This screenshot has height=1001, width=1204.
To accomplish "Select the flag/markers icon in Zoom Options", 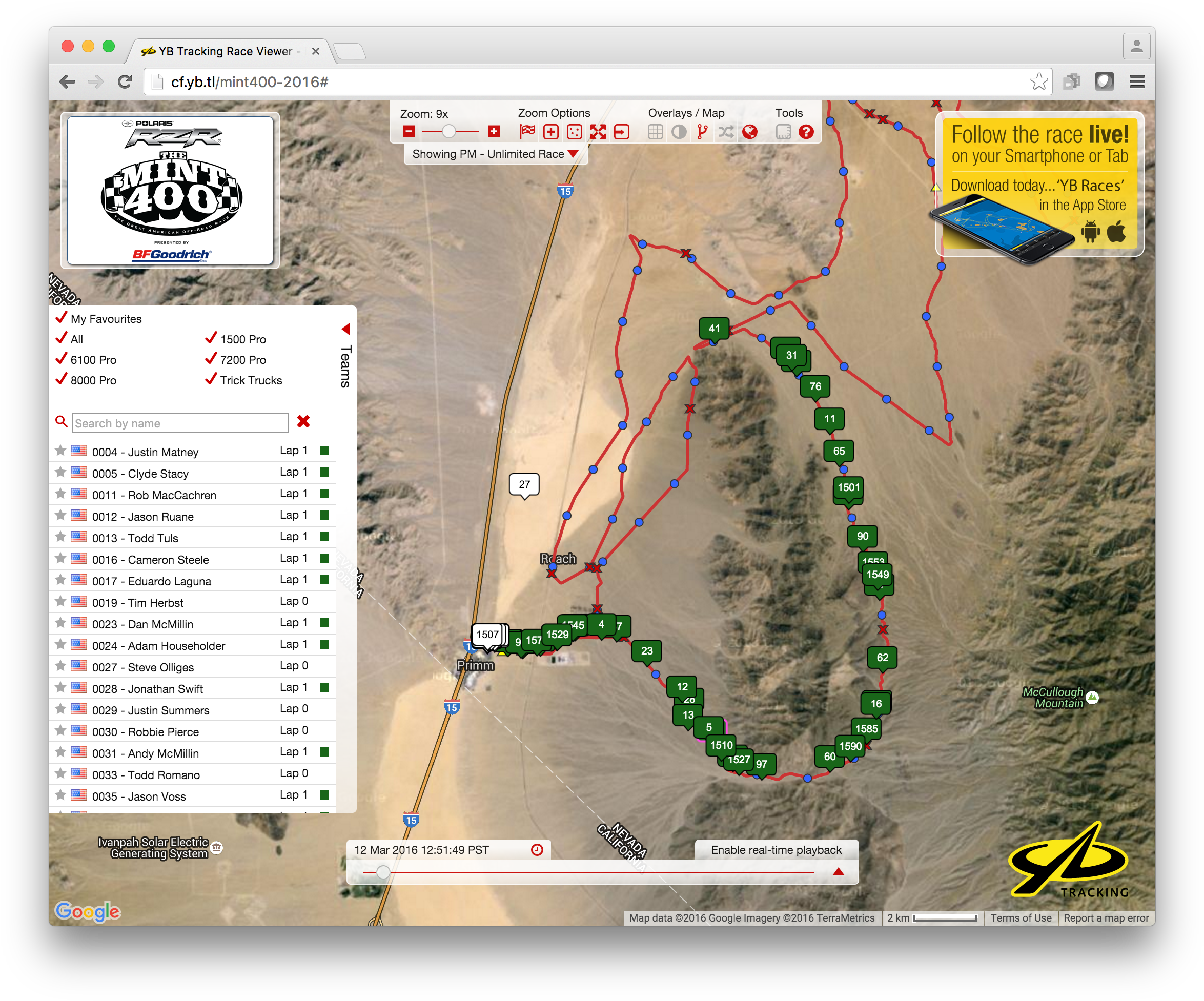I will tap(527, 132).
